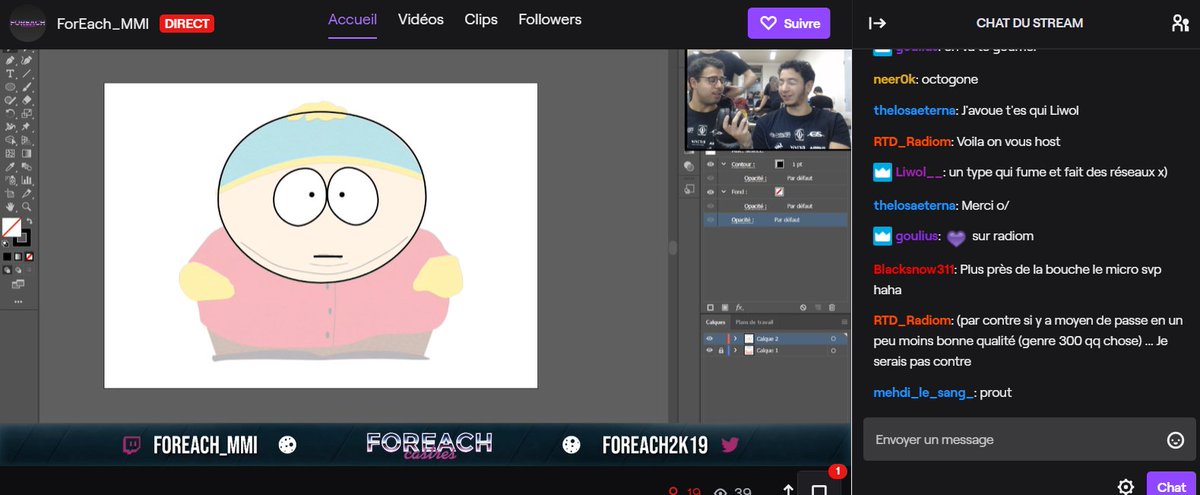Open the Clips tab
Image resolution: width=1200 pixels, height=495 pixels.
pos(481,19)
